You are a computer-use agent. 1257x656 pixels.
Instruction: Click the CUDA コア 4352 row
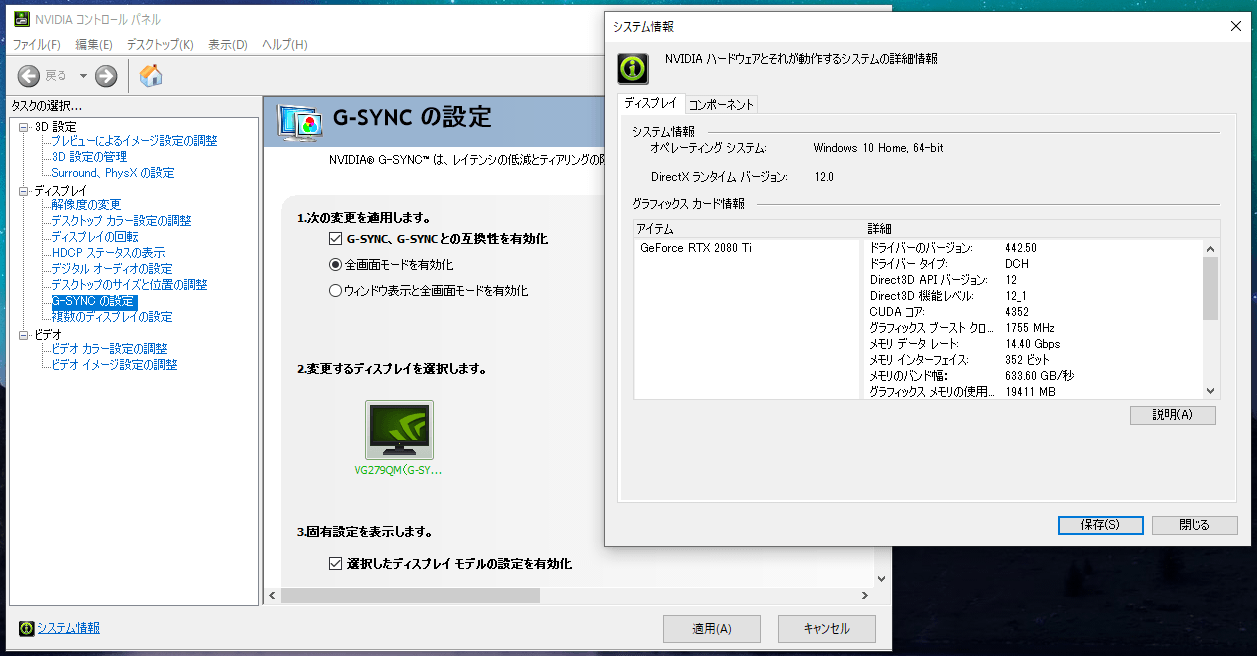1033,312
